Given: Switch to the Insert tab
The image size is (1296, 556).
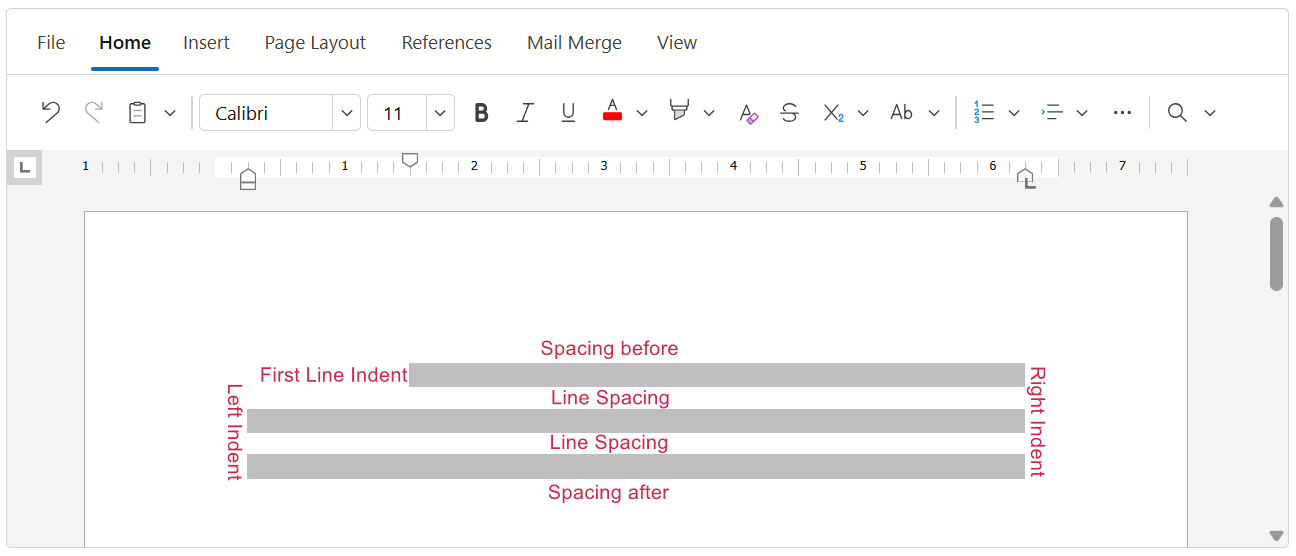Looking at the screenshot, I should click(x=206, y=43).
